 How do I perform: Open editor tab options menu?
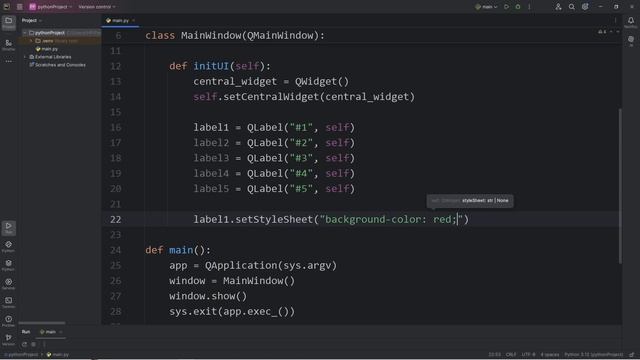coord(615,20)
